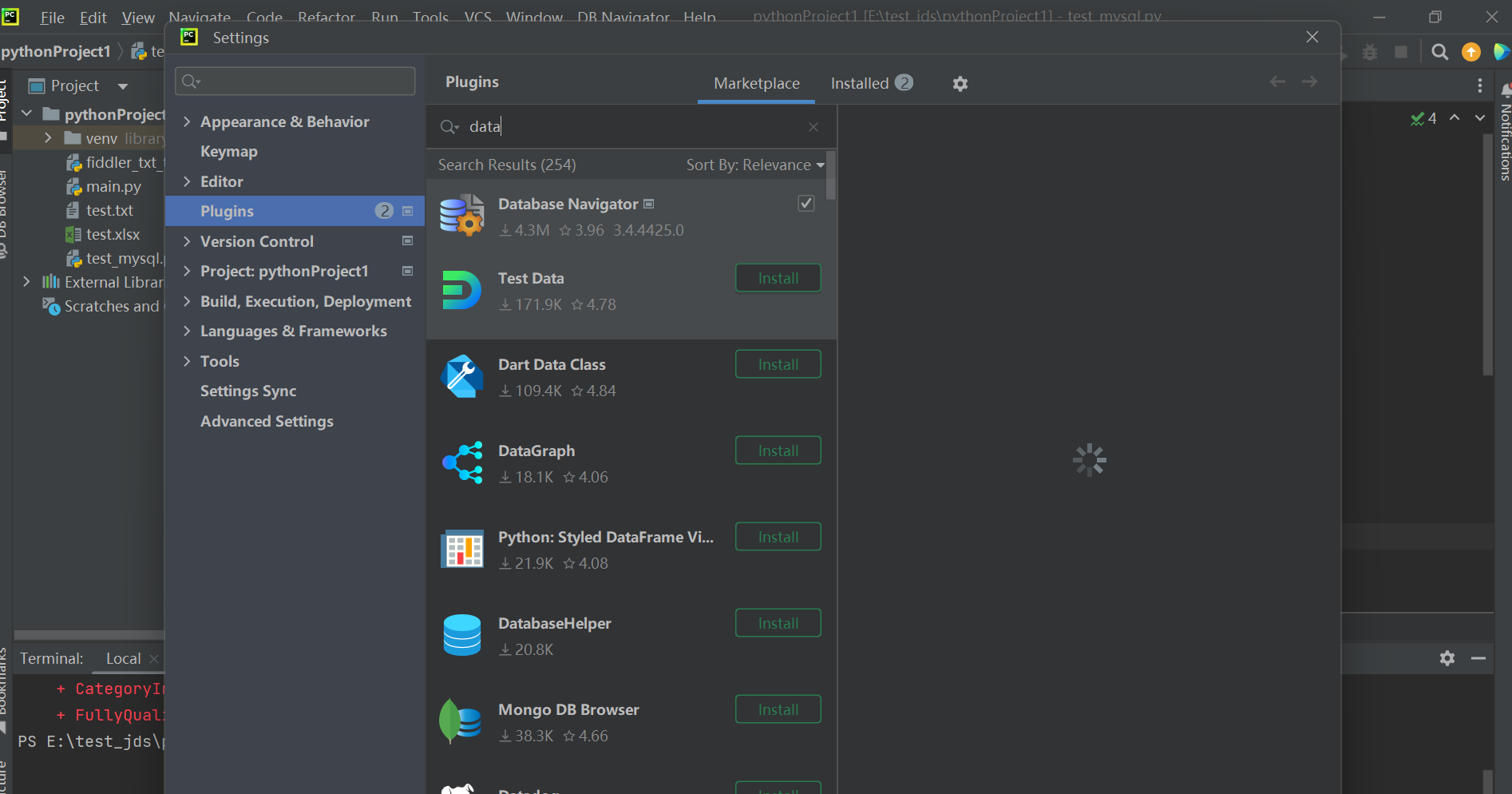Expand Build, Execution, Deployment settings
1512x794 pixels.
187,301
